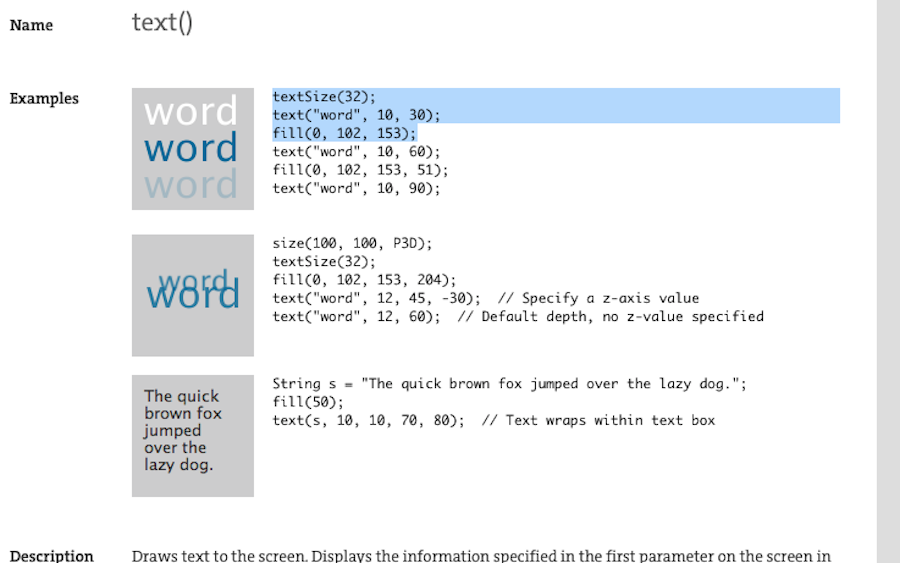Click the first example image with three words
This screenshot has width=900, height=563.
(193, 149)
